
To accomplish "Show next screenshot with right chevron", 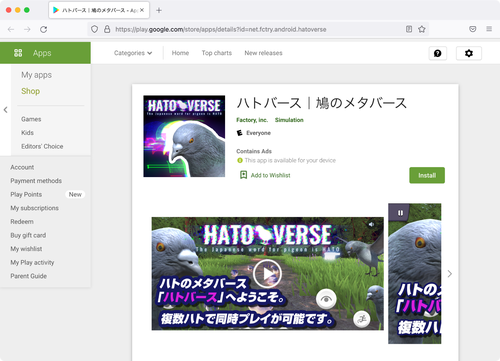I will (x=450, y=274).
